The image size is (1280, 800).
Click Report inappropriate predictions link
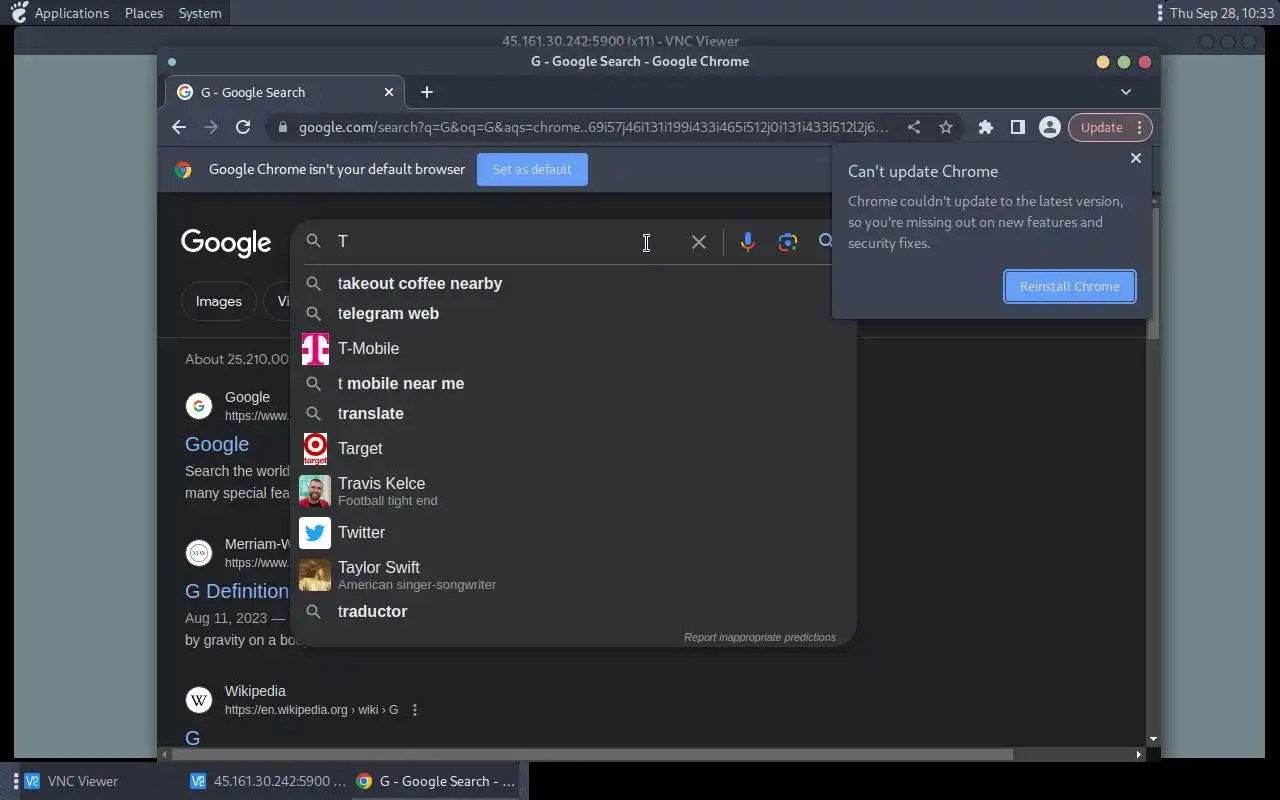coord(760,637)
